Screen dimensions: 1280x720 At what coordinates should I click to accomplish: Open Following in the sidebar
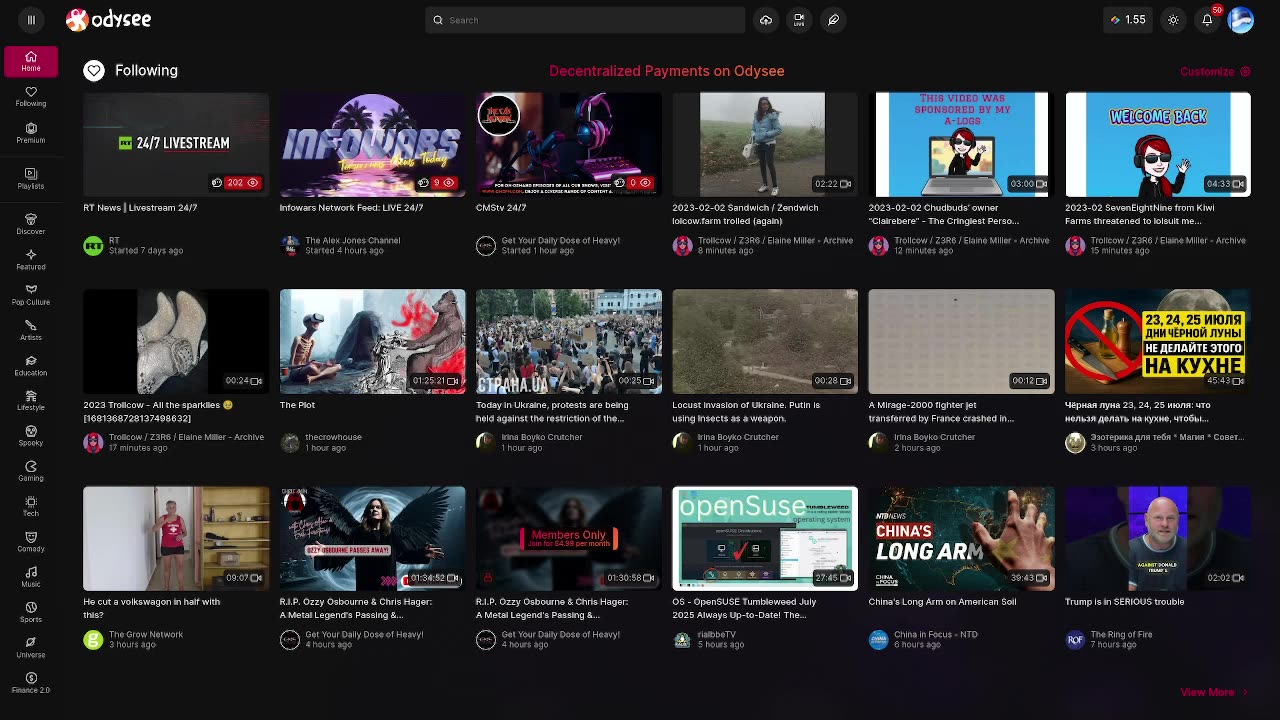click(31, 97)
